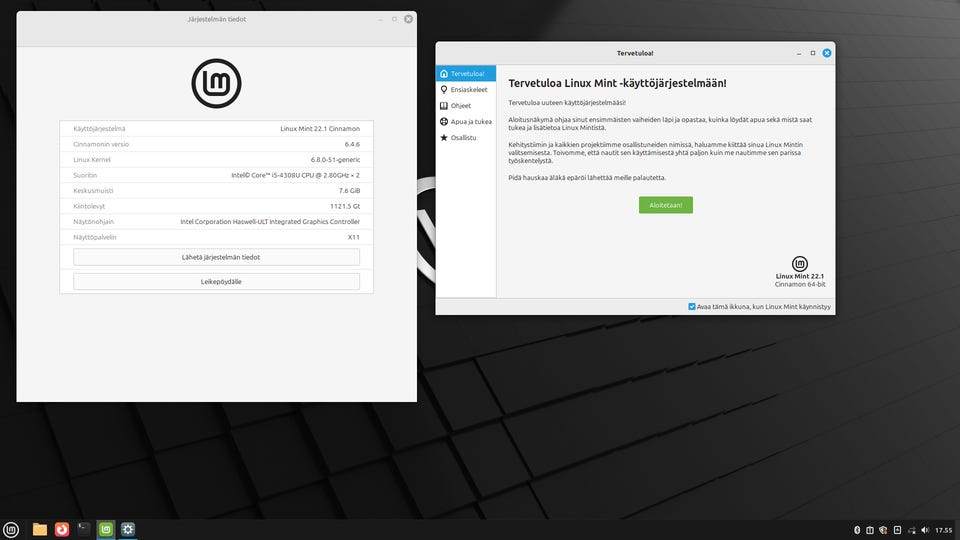Click the Haswell-ULT Integrated Graphics Controller value
Viewport: 960px width, 540px height.
pos(270,222)
